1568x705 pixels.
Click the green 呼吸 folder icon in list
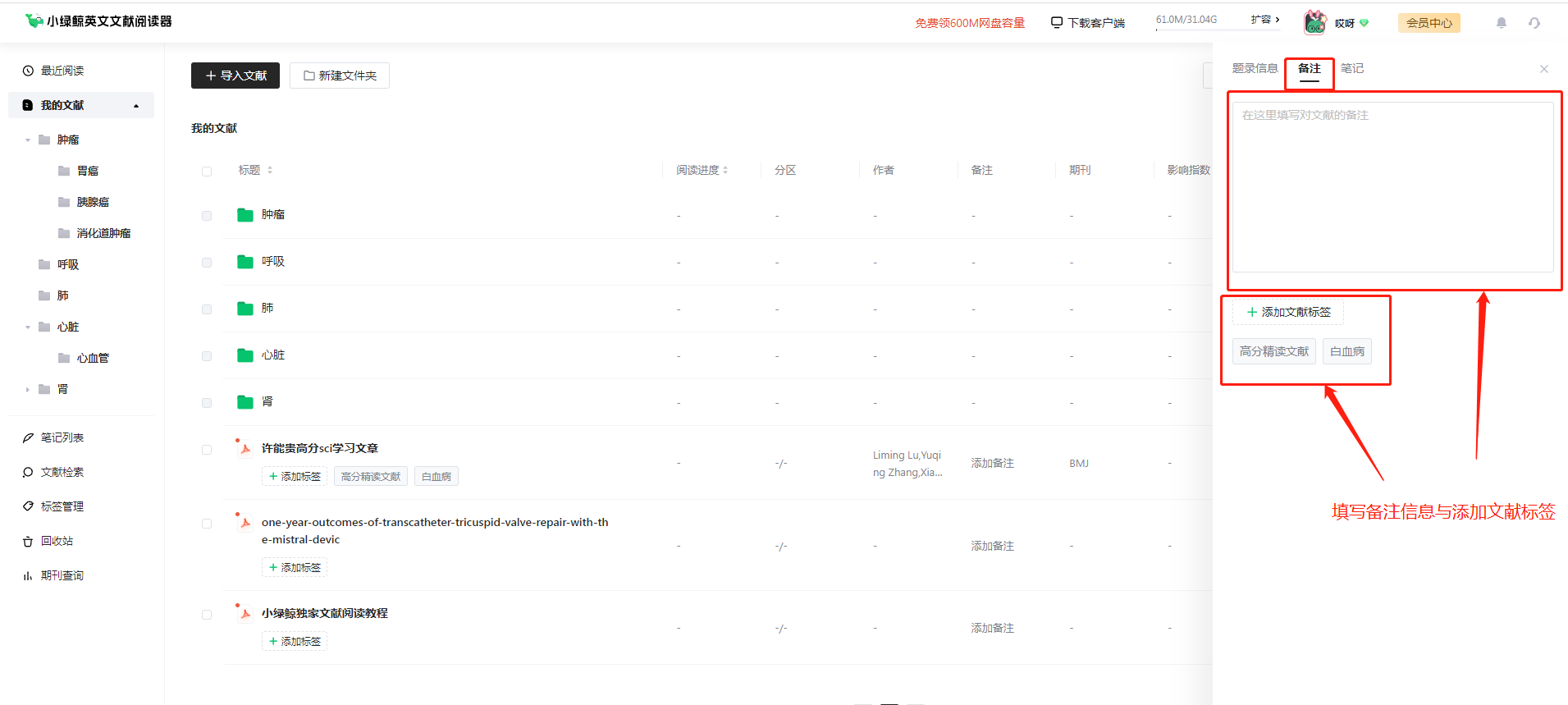245,262
